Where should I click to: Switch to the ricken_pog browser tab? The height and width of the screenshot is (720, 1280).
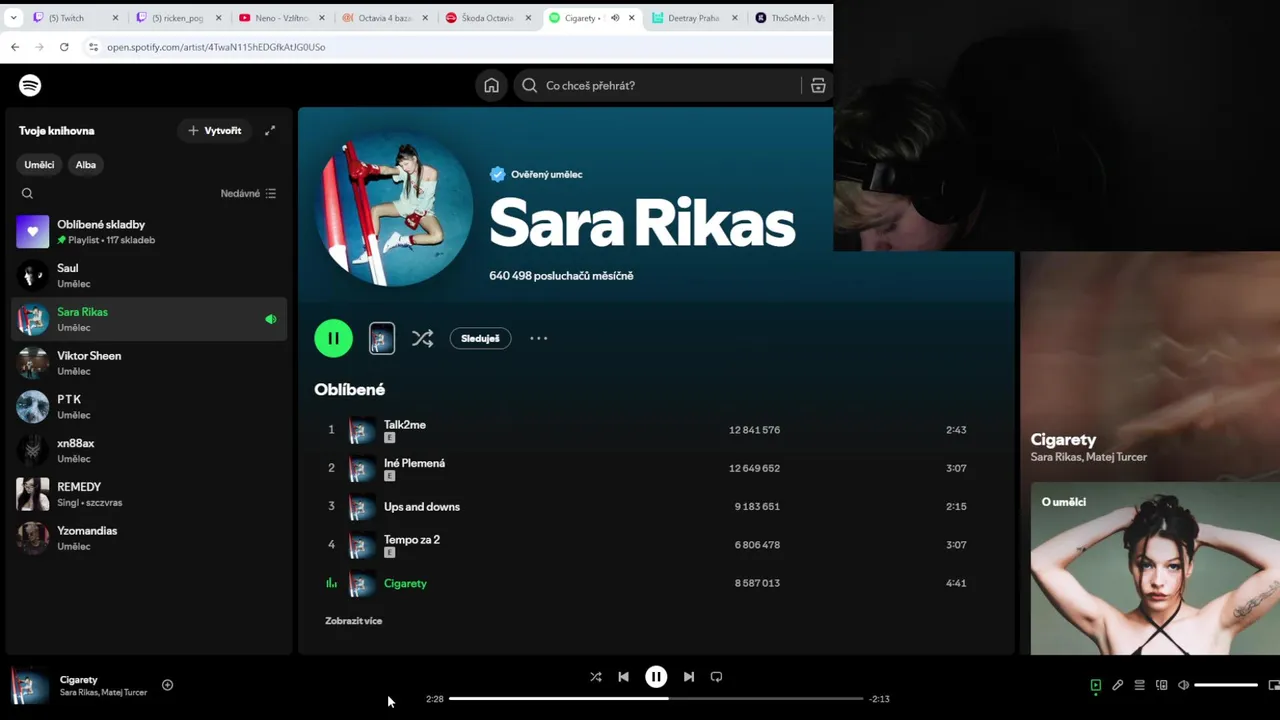tap(177, 18)
